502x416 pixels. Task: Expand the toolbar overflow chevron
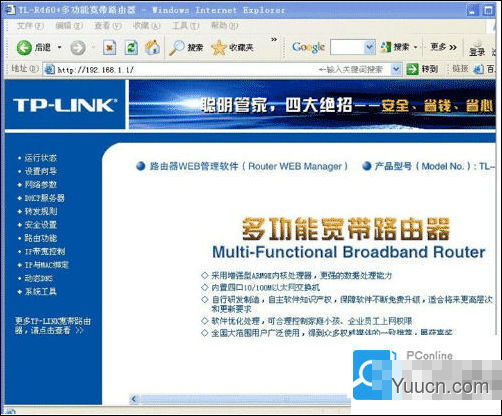tap(274, 40)
